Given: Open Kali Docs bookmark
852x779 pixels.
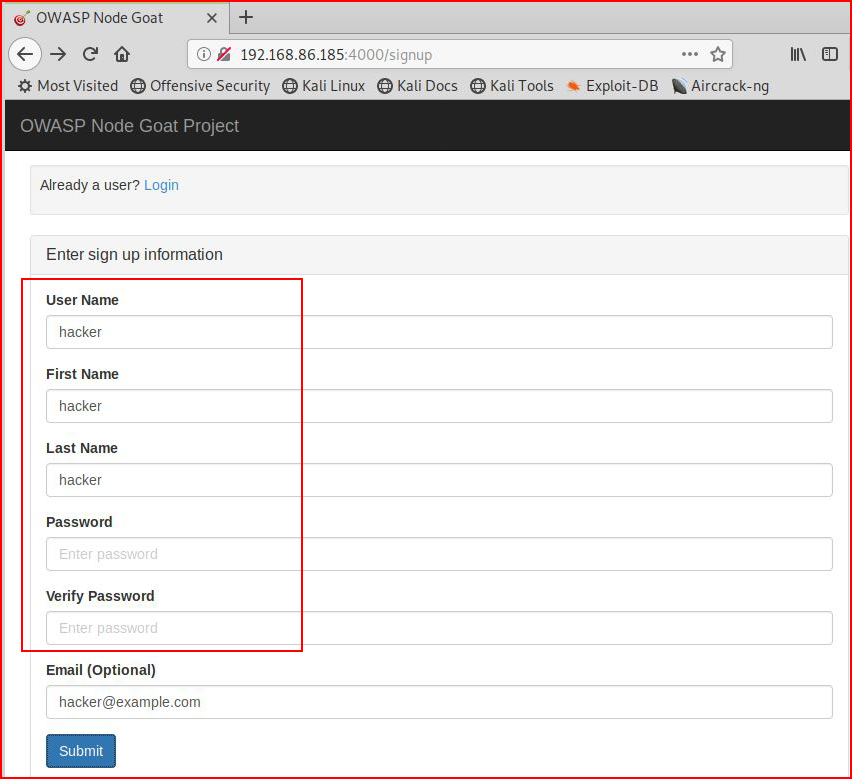Looking at the screenshot, I should coord(417,86).
